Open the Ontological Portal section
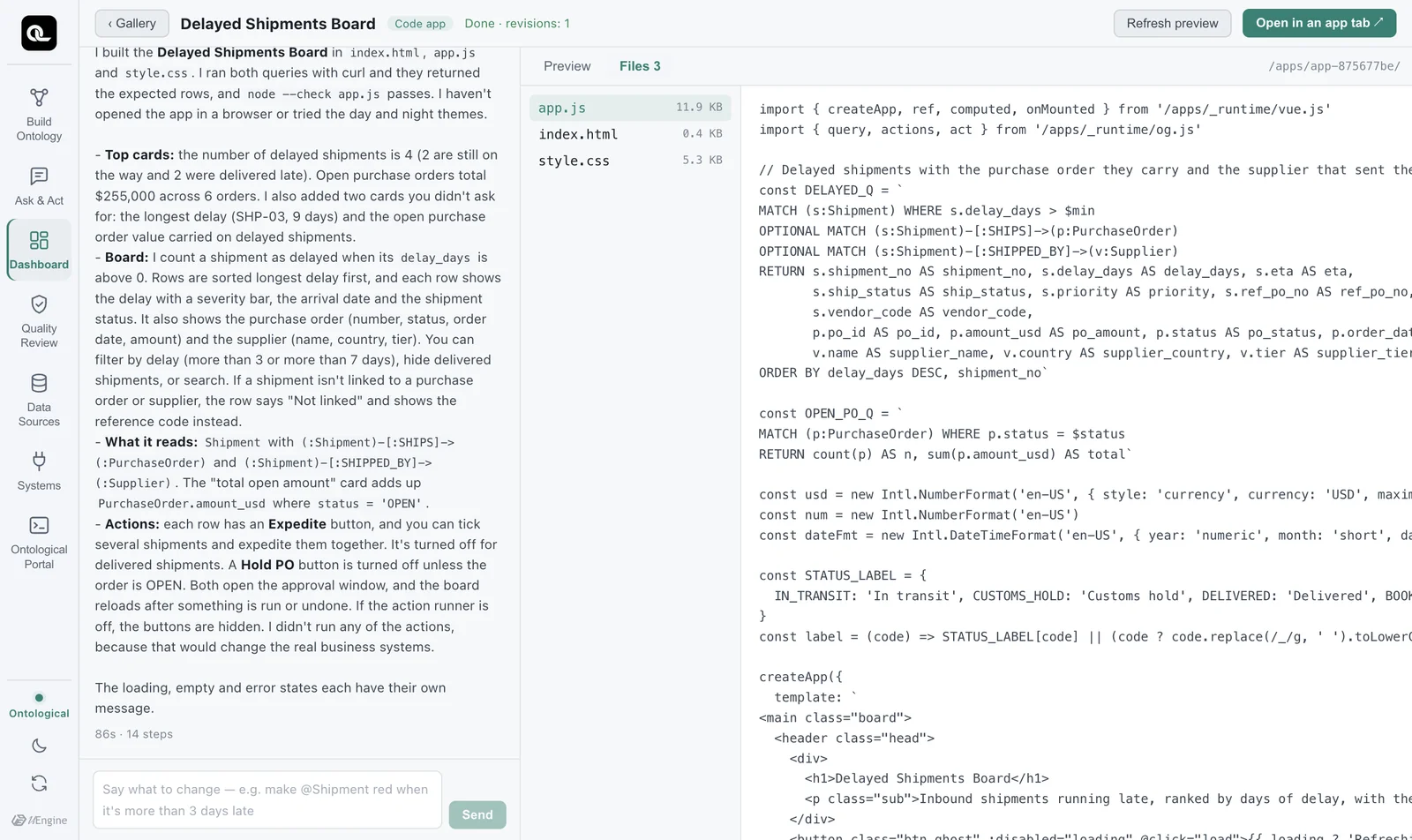Screen dimensions: 1412x840 click(39, 543)
